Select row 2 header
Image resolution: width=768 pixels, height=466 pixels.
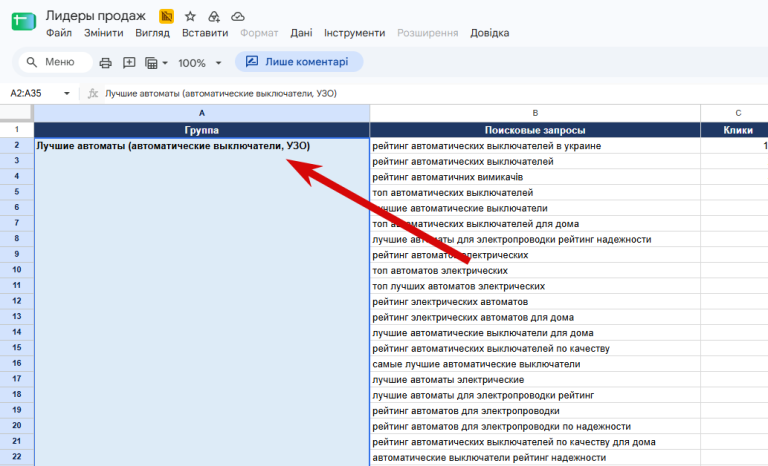(17, 146)
